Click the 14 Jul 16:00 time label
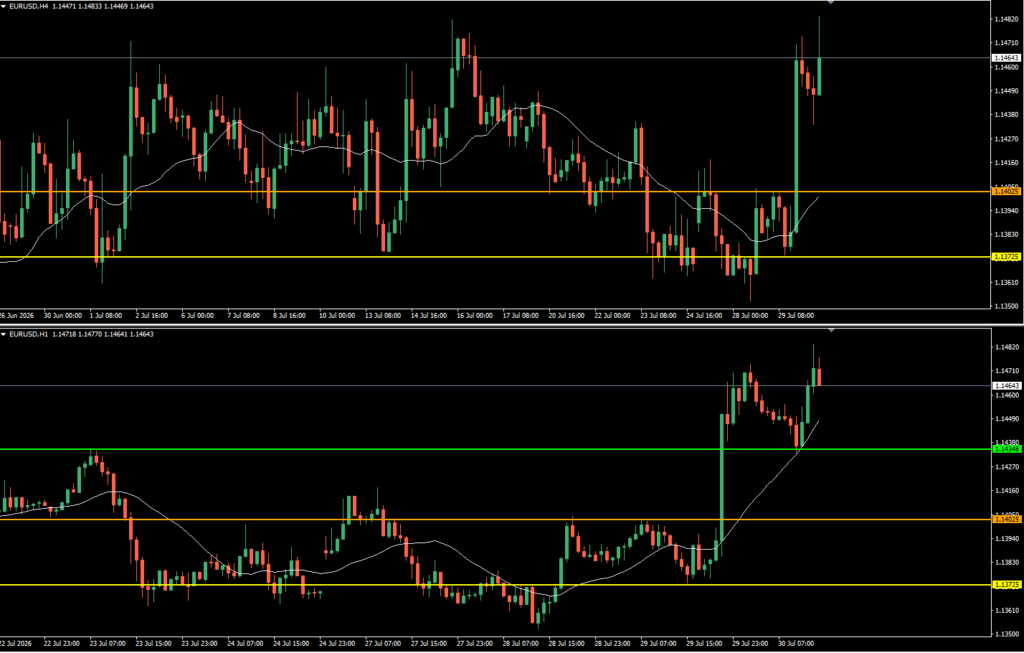Viewport: 1024px width, 653px height. (x=428, y=315)
